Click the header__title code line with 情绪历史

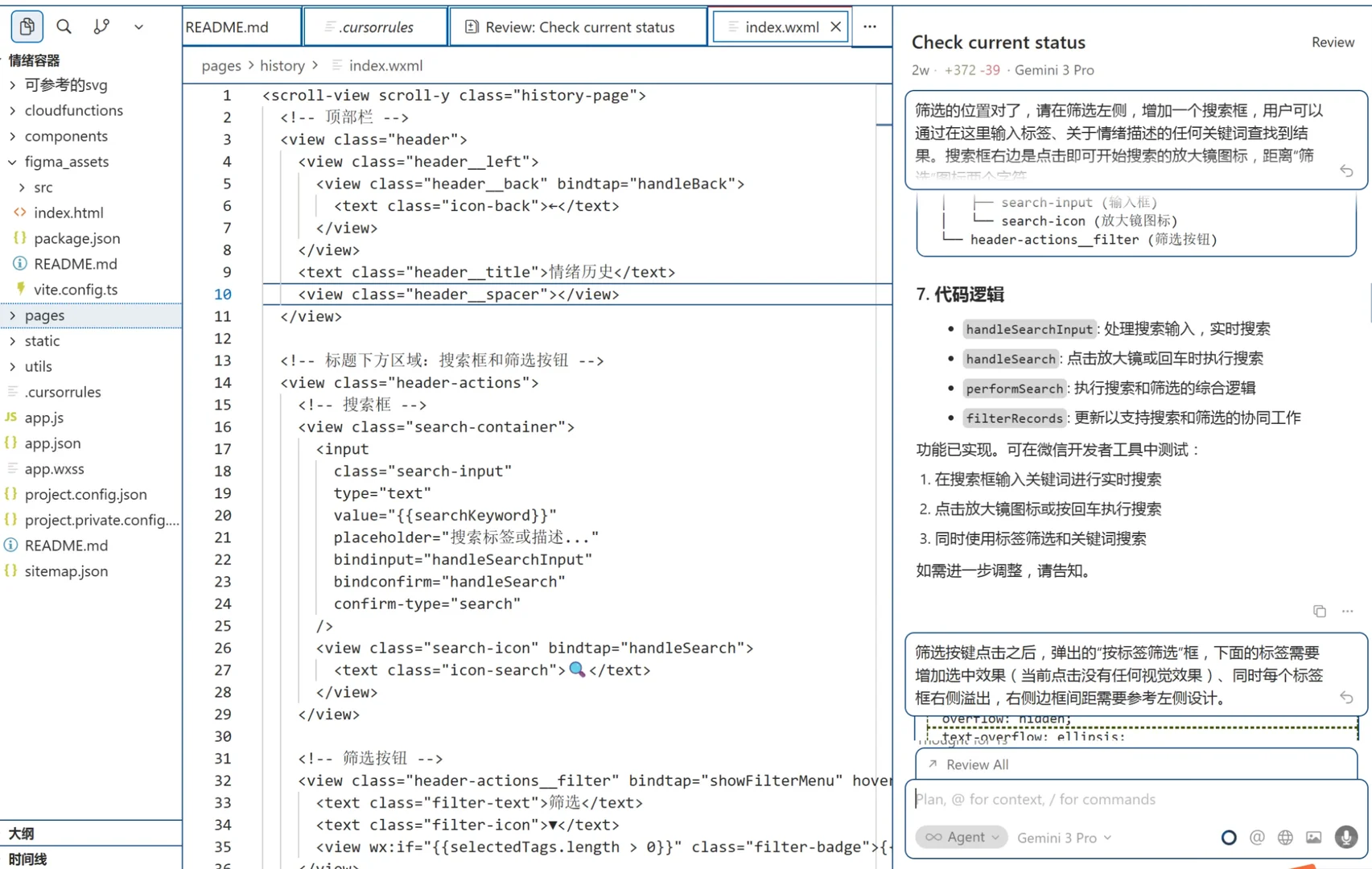click(486, 272)
